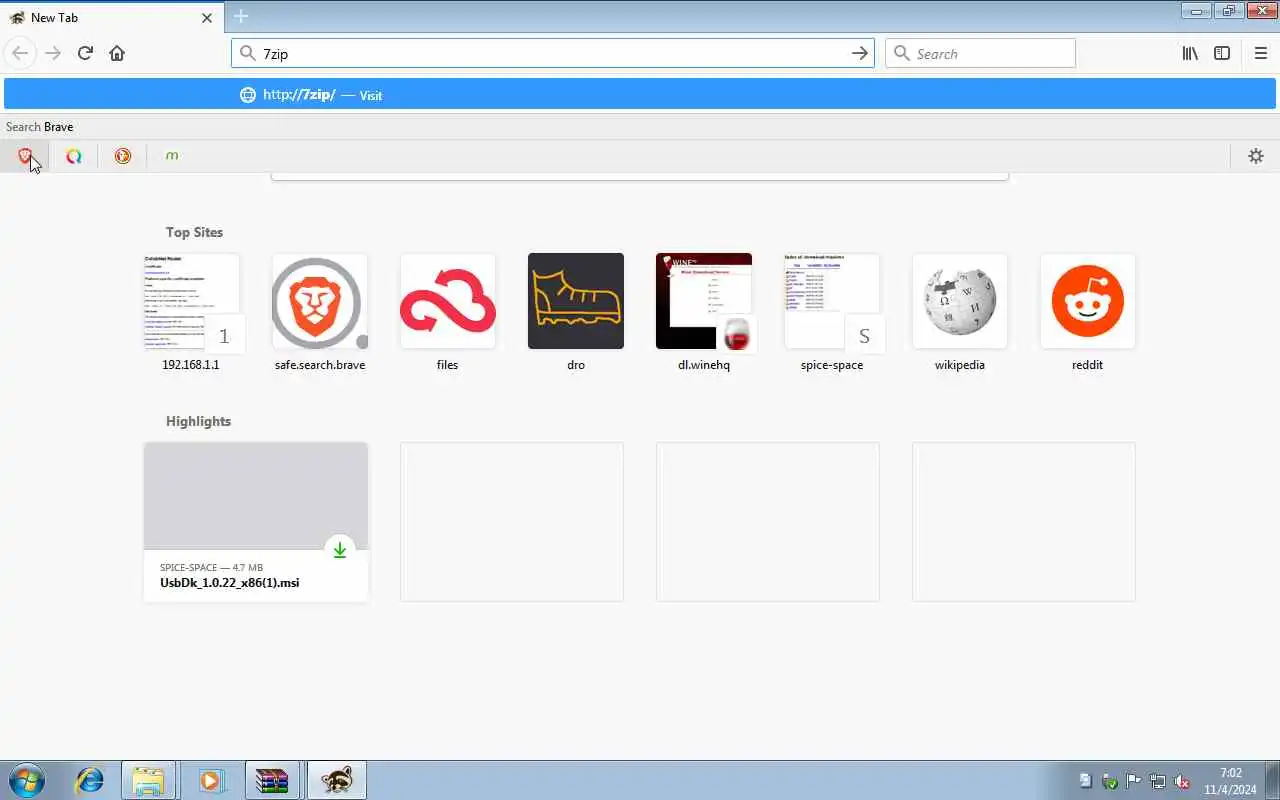Close the New Tab tab
Image resolution: width=1280 pixels, height=800 pixels.
[207, 17]
